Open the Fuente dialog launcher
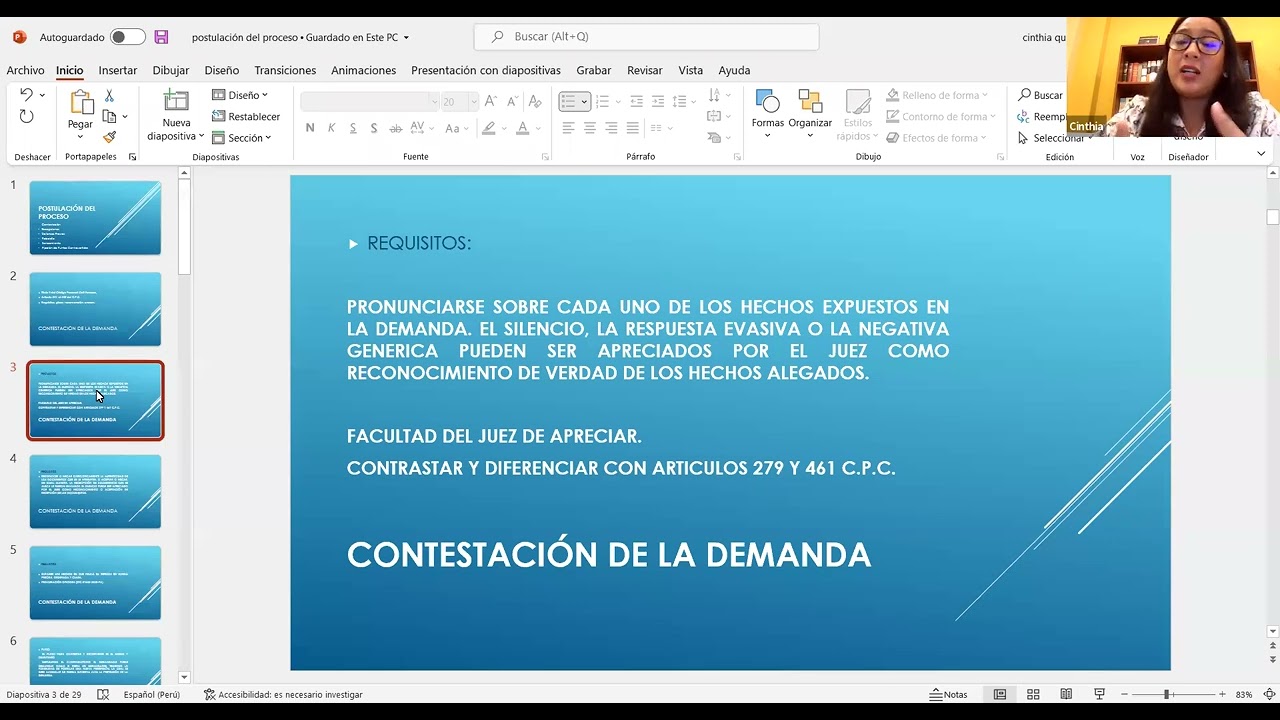Screen dimensions: 1280x720 pyautogui.click(x=545, y=157)
